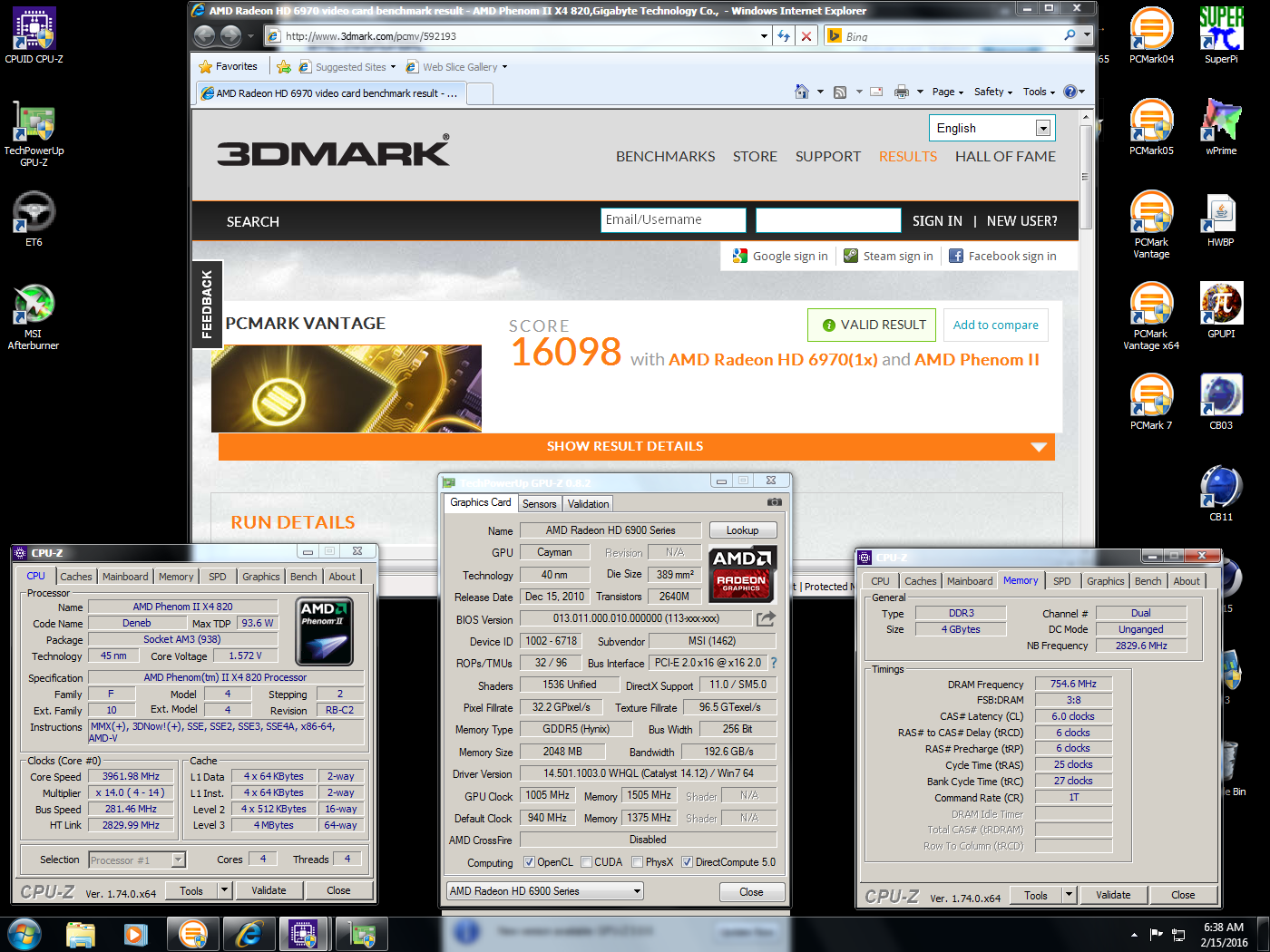Open Windows Start menu
The height and width of the screenshot is (952, 1270).
[24, 934]
